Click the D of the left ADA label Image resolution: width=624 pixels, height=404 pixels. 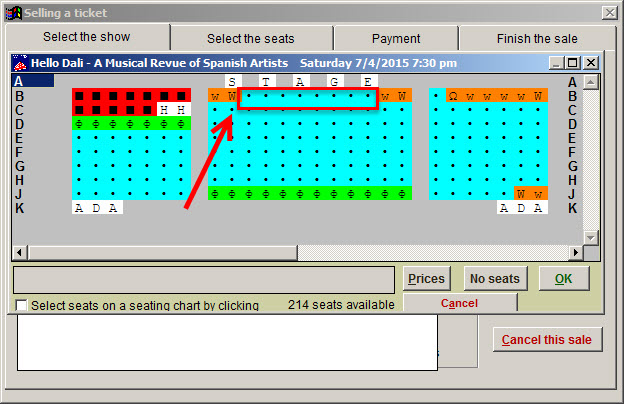pyautogui.click(x=96, y=208)
